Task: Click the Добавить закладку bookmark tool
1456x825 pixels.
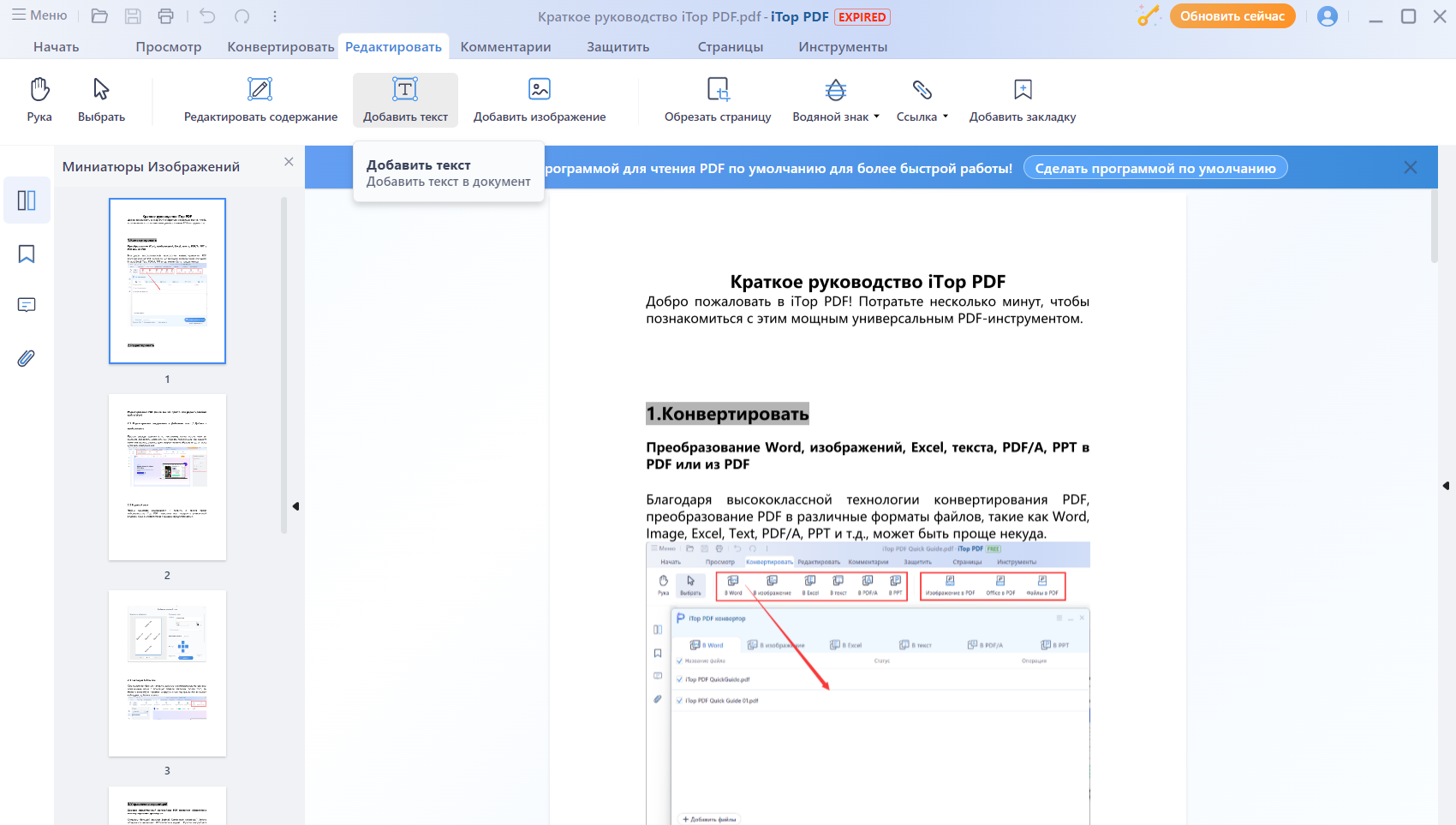Action: point(1023,100)
